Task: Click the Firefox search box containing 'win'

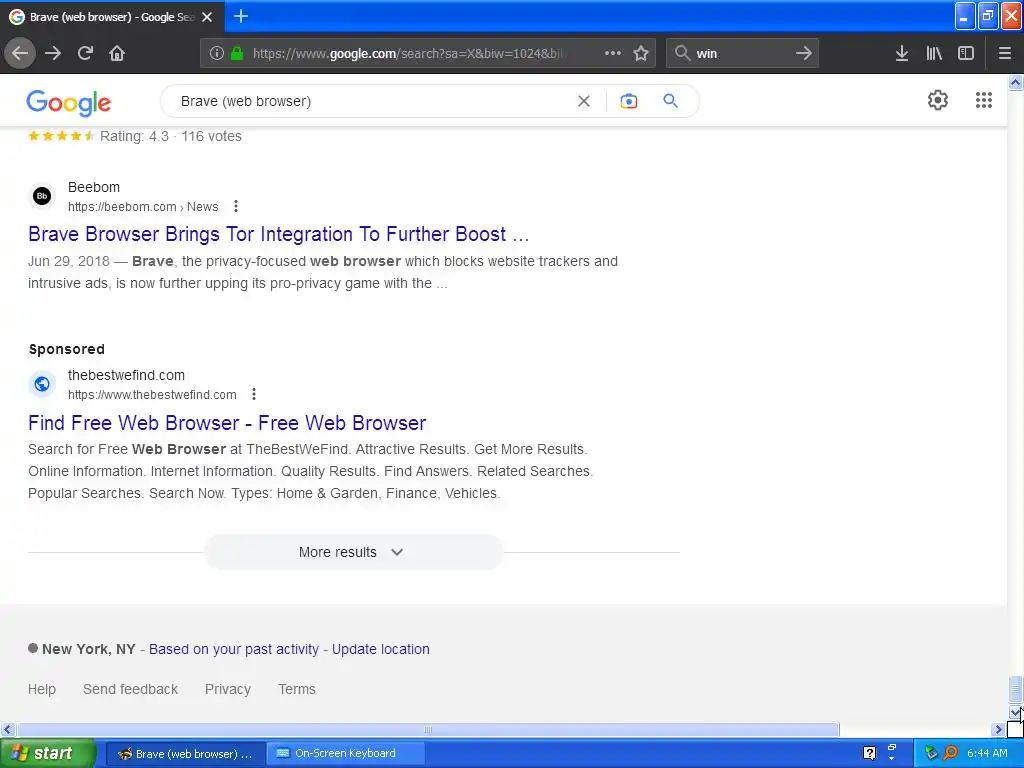Action: (x=742, y=54)
